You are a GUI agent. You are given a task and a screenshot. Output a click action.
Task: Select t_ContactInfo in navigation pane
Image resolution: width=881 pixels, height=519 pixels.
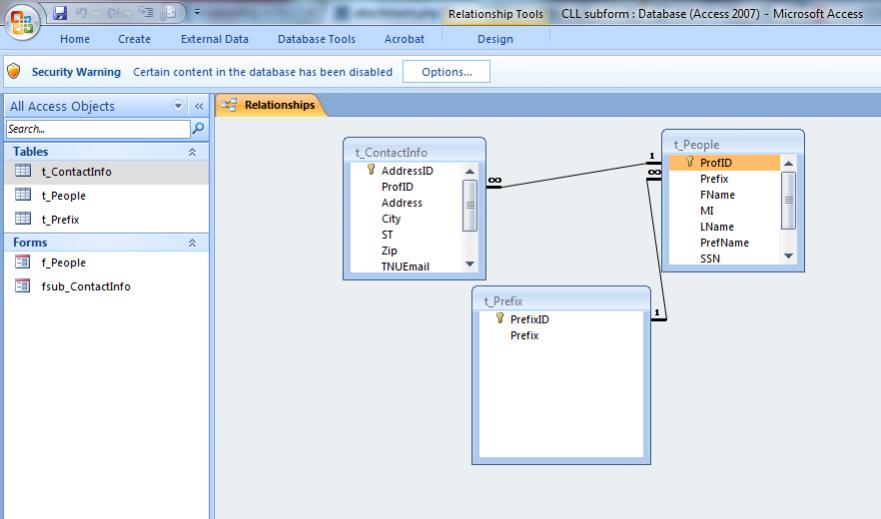point(106,172)
